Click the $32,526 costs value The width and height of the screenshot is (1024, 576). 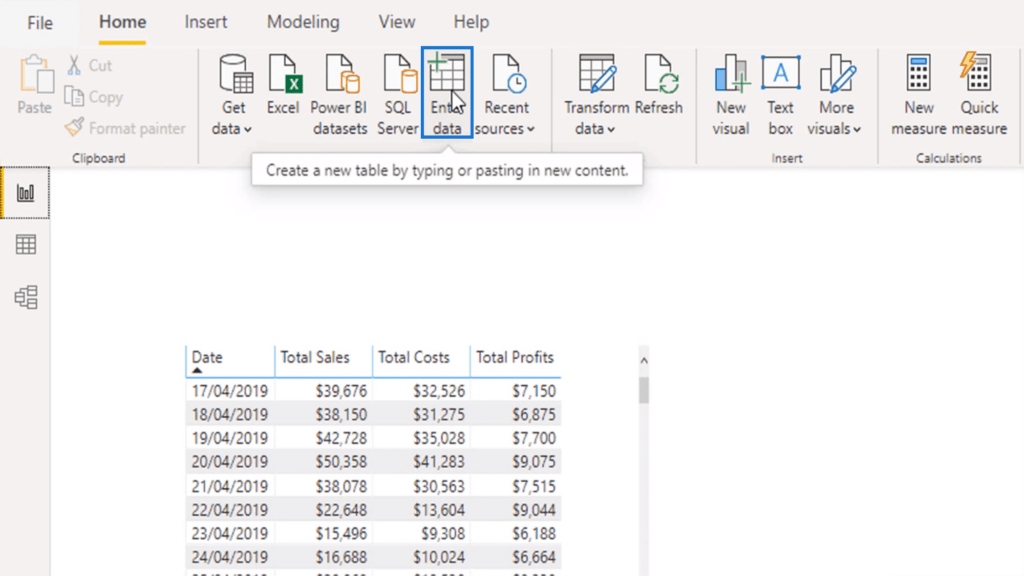point(439,391)
